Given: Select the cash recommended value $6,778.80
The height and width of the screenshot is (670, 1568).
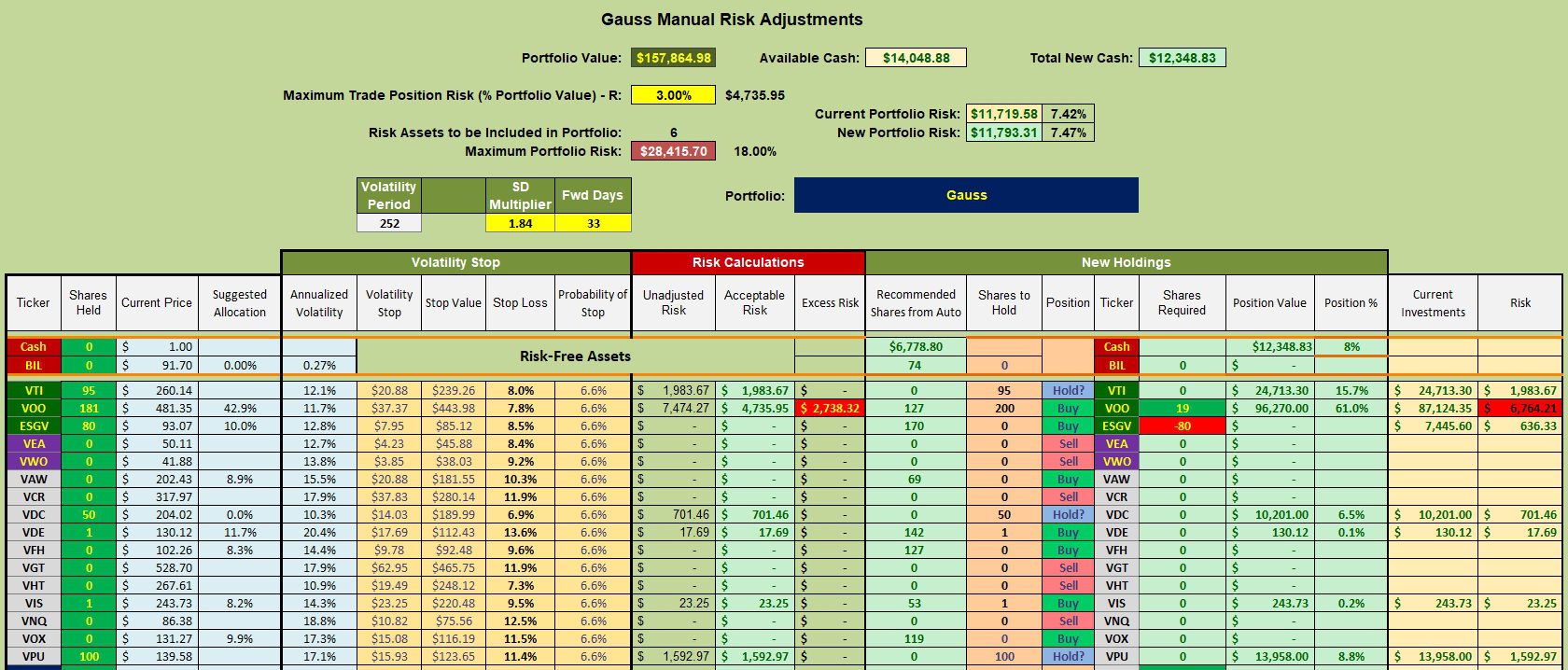Looking at the screenshot, I should [915, 346].
